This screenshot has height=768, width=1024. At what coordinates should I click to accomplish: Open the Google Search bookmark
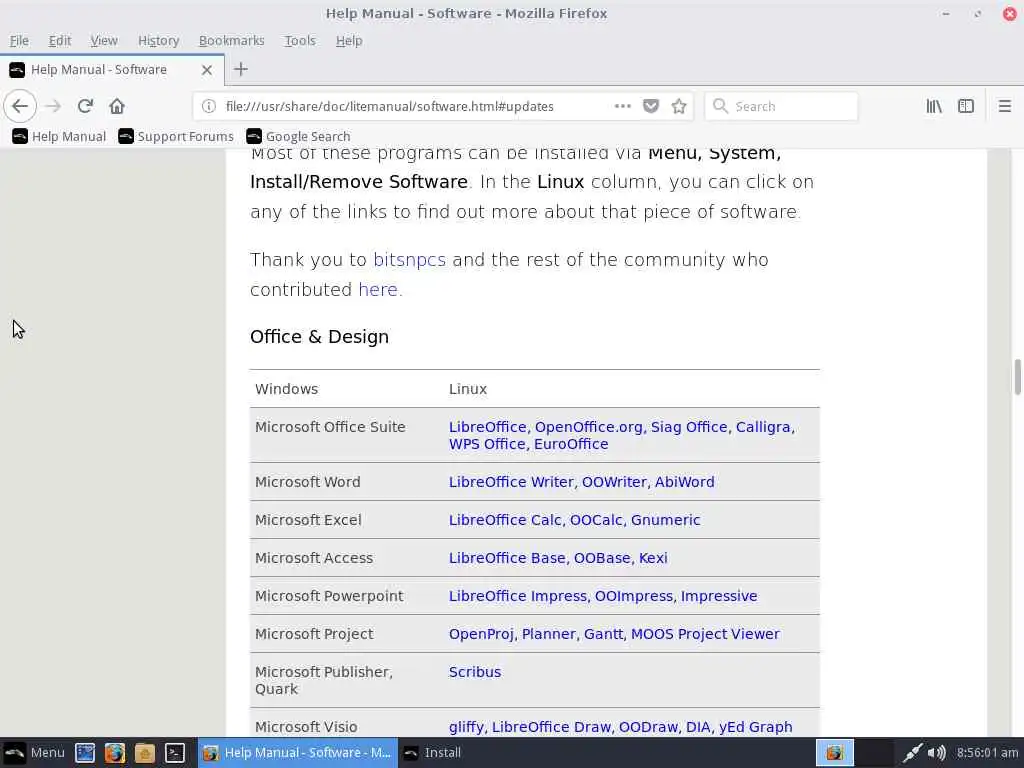[x=298, y=136]
